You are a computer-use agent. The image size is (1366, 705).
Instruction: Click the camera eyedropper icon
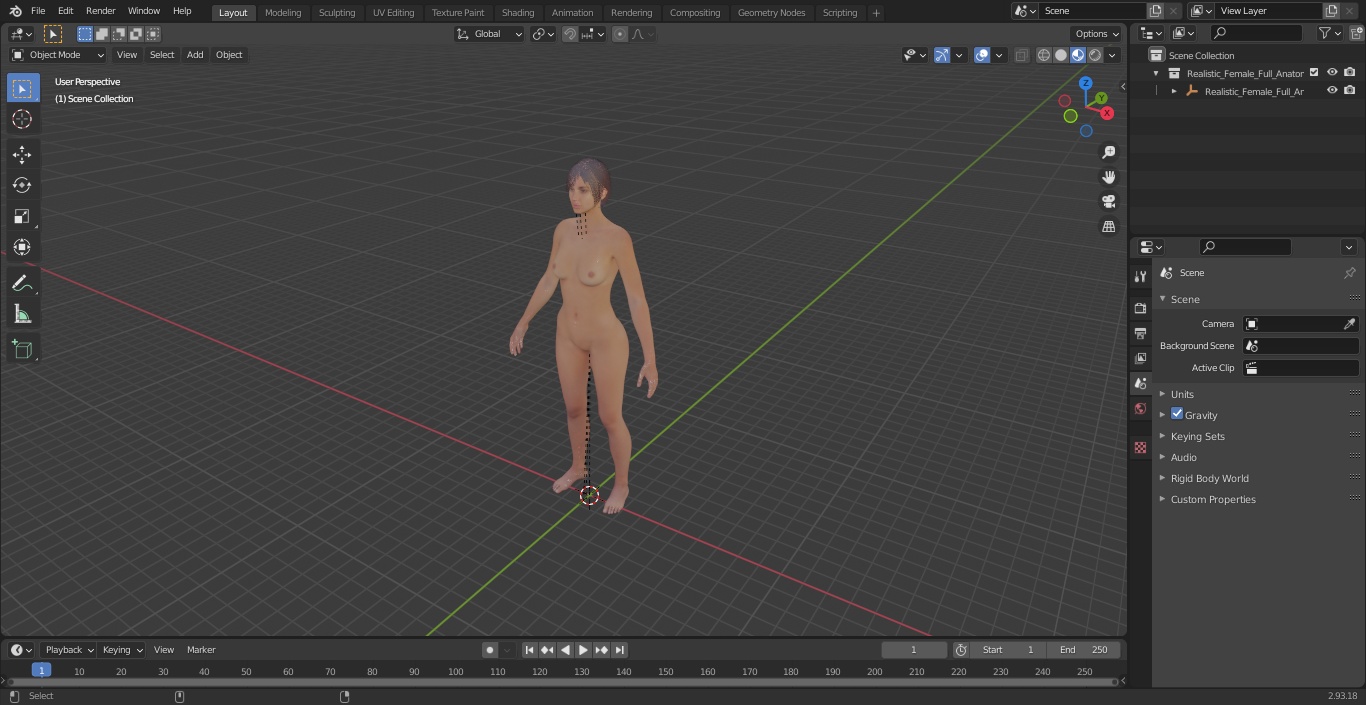pyautogui.click(x=1349, y=324)
